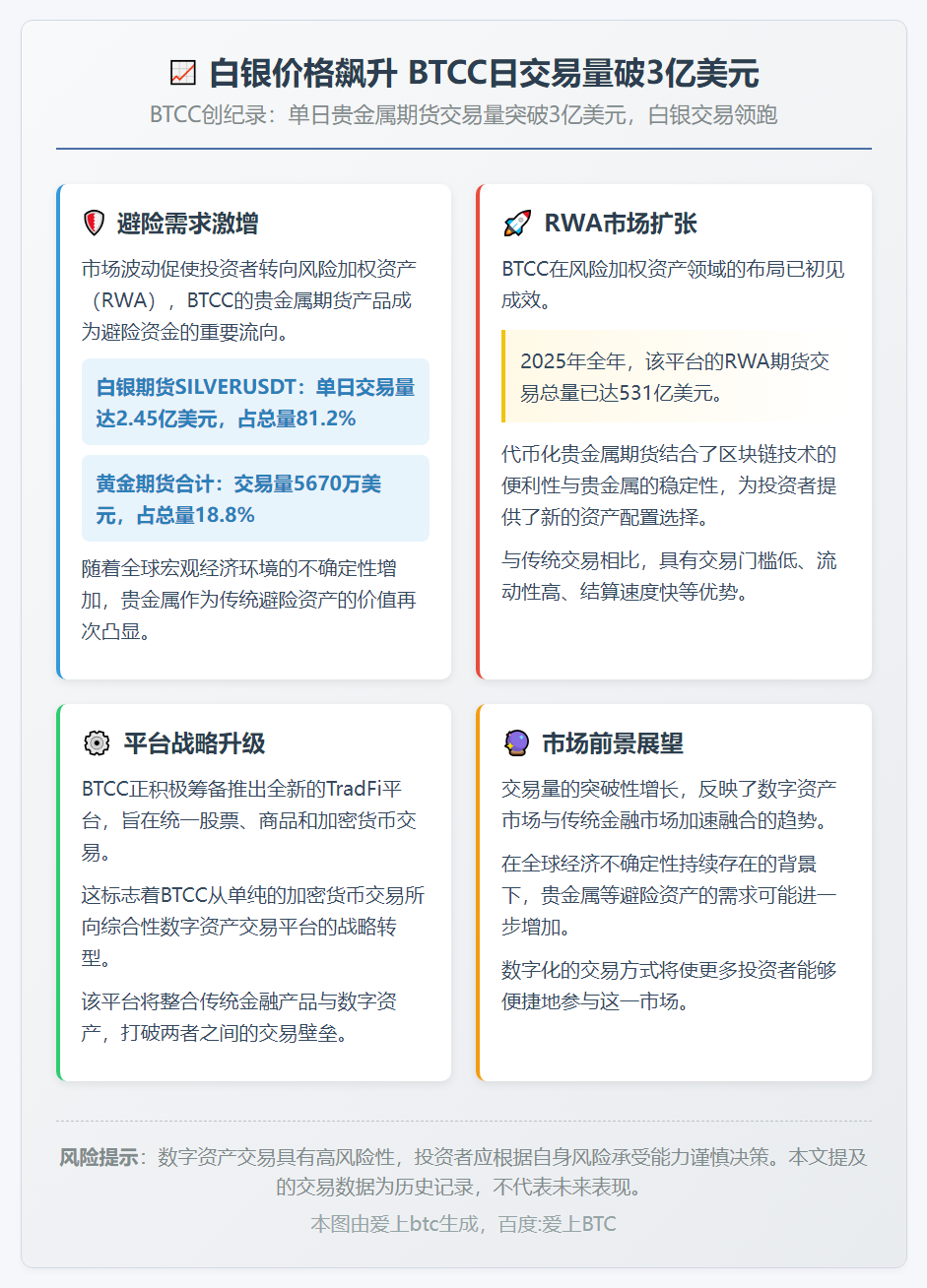Click the paragraph starting 市场波动促使投资者
The image size is (927, 1288).
pos(249,300)
